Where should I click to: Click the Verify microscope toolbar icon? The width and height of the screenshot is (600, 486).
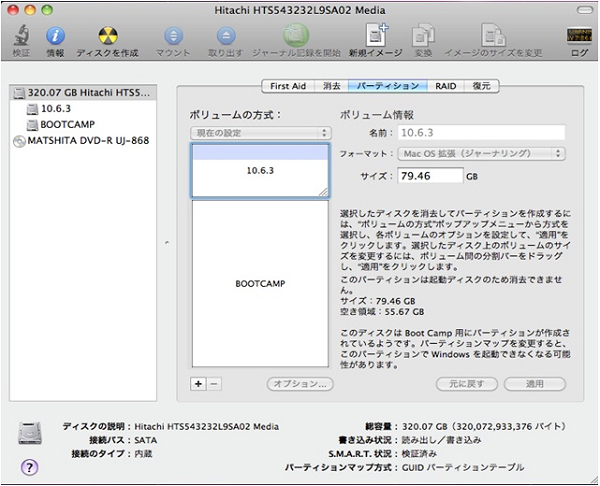21,36
